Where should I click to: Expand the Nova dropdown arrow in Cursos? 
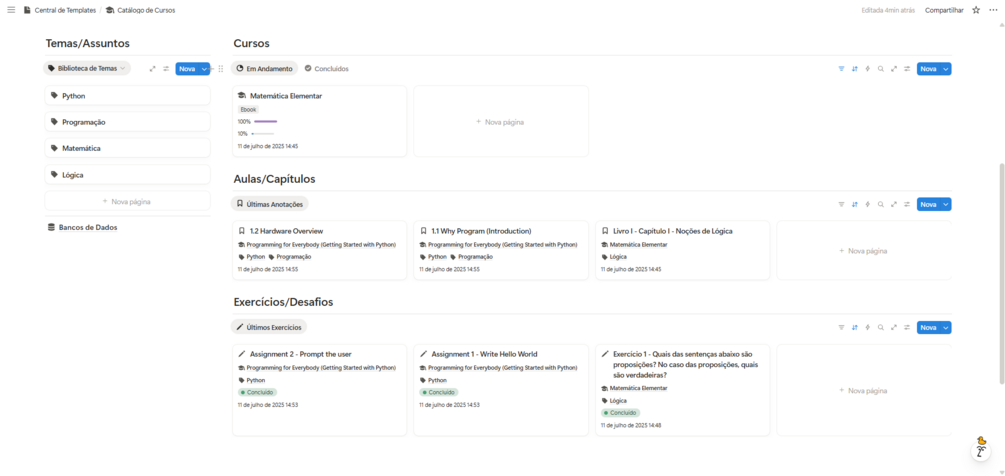point(946,69)
